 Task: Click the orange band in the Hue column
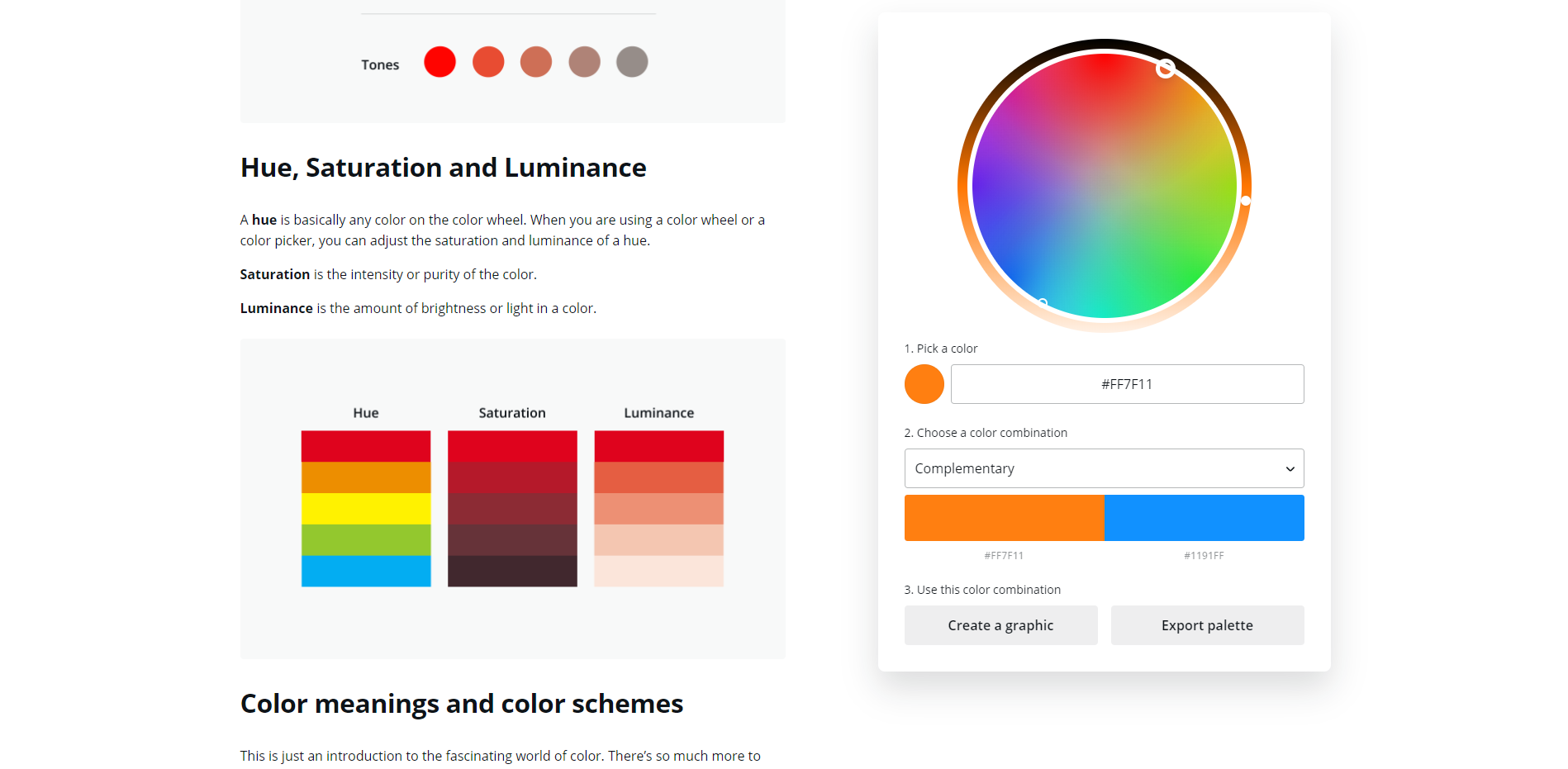point(366,477)
